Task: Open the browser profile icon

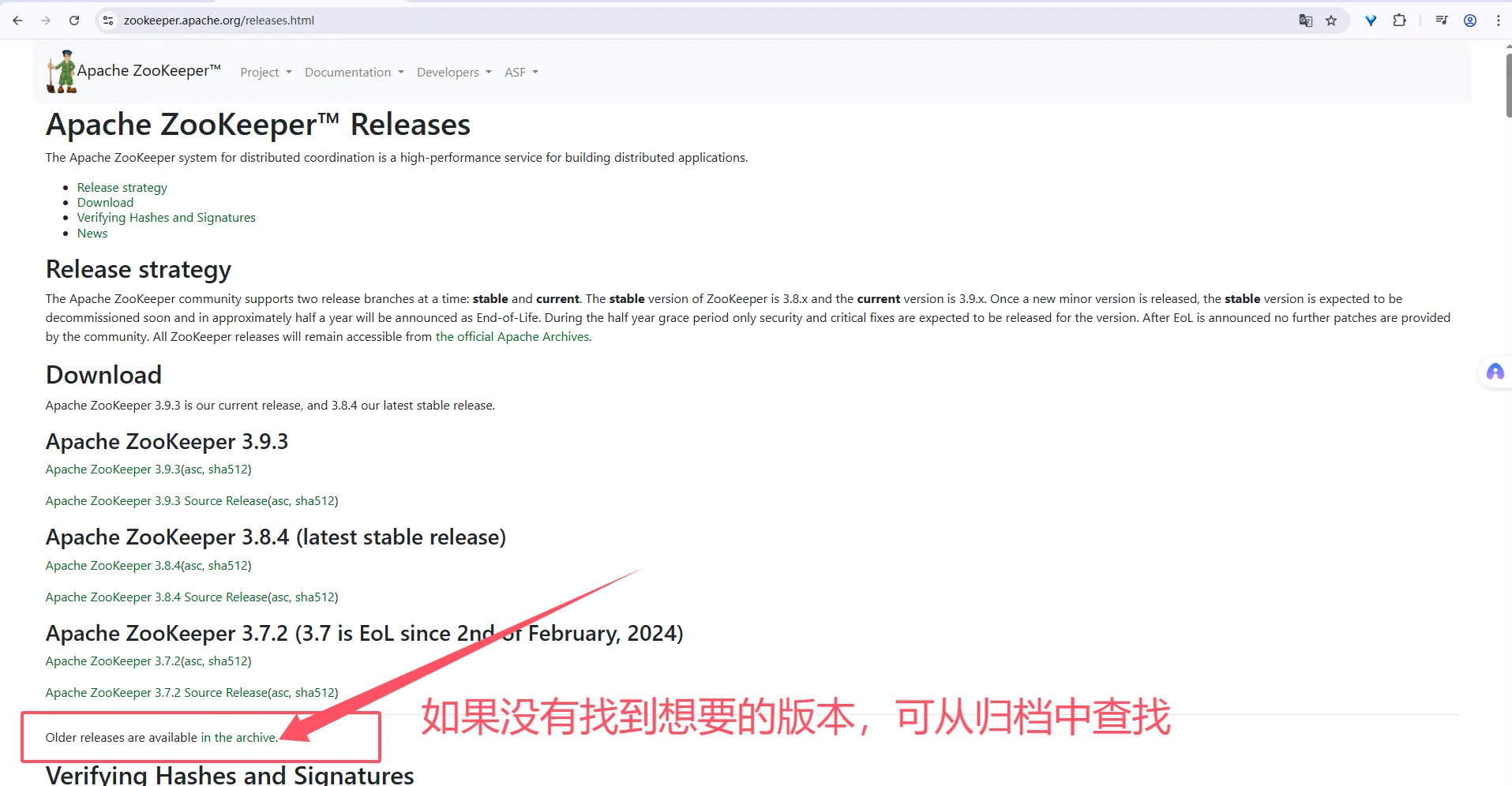Action: (1470, 21)
